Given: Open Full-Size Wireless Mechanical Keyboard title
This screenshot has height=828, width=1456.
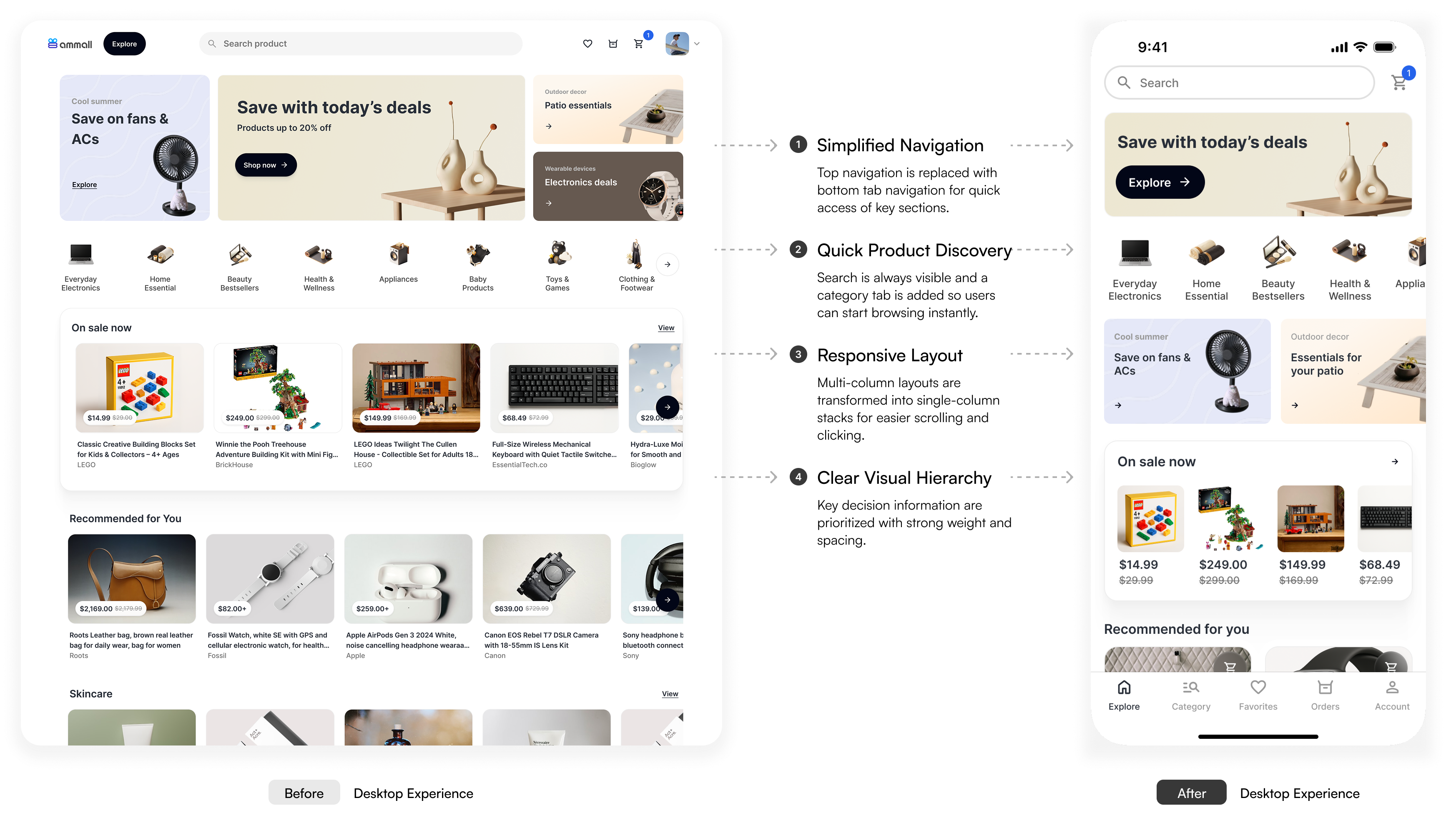Looking at the screenshot, I should tap(554, 449).
